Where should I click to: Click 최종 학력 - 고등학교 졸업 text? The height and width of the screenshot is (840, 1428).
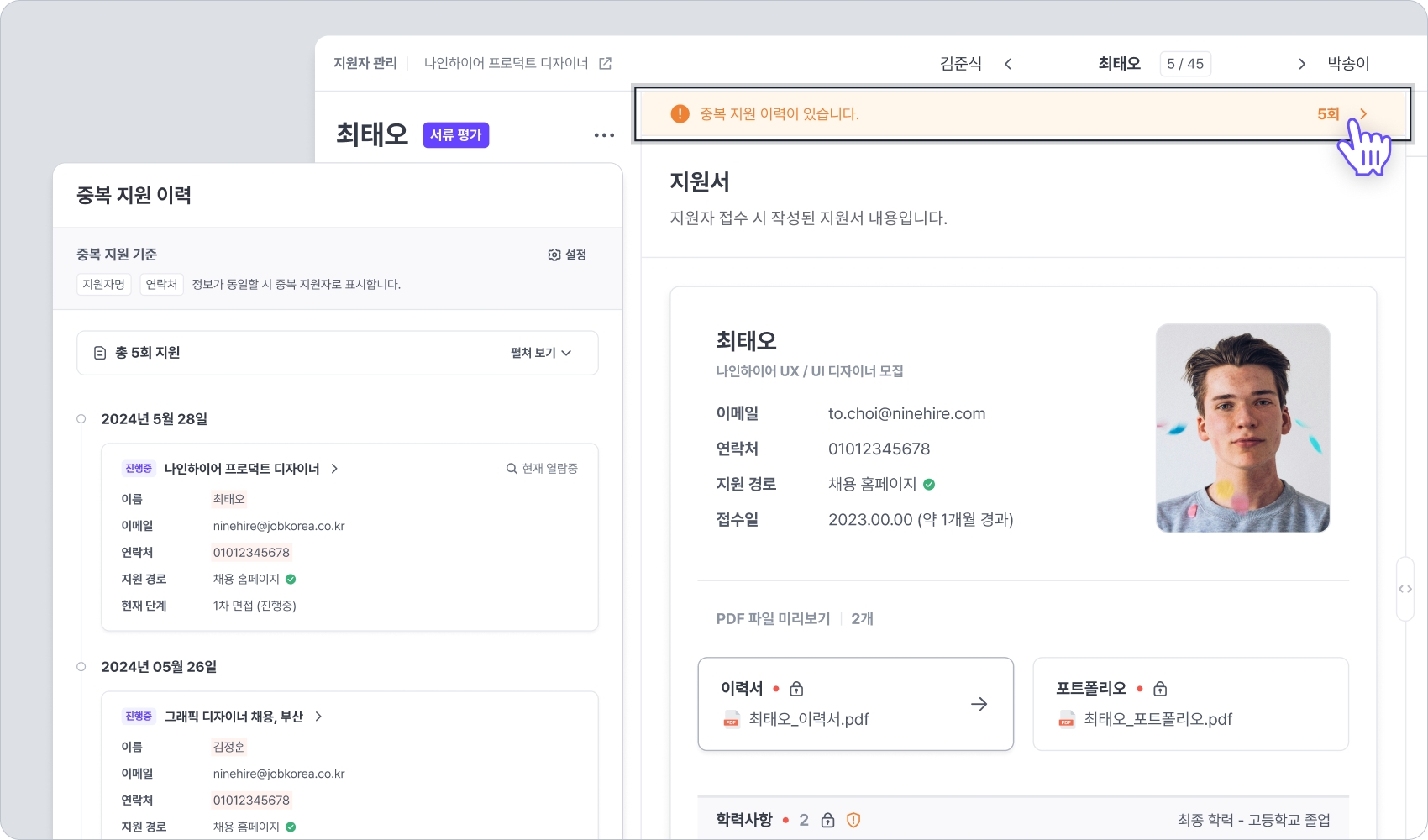[x=1254, y=820]
